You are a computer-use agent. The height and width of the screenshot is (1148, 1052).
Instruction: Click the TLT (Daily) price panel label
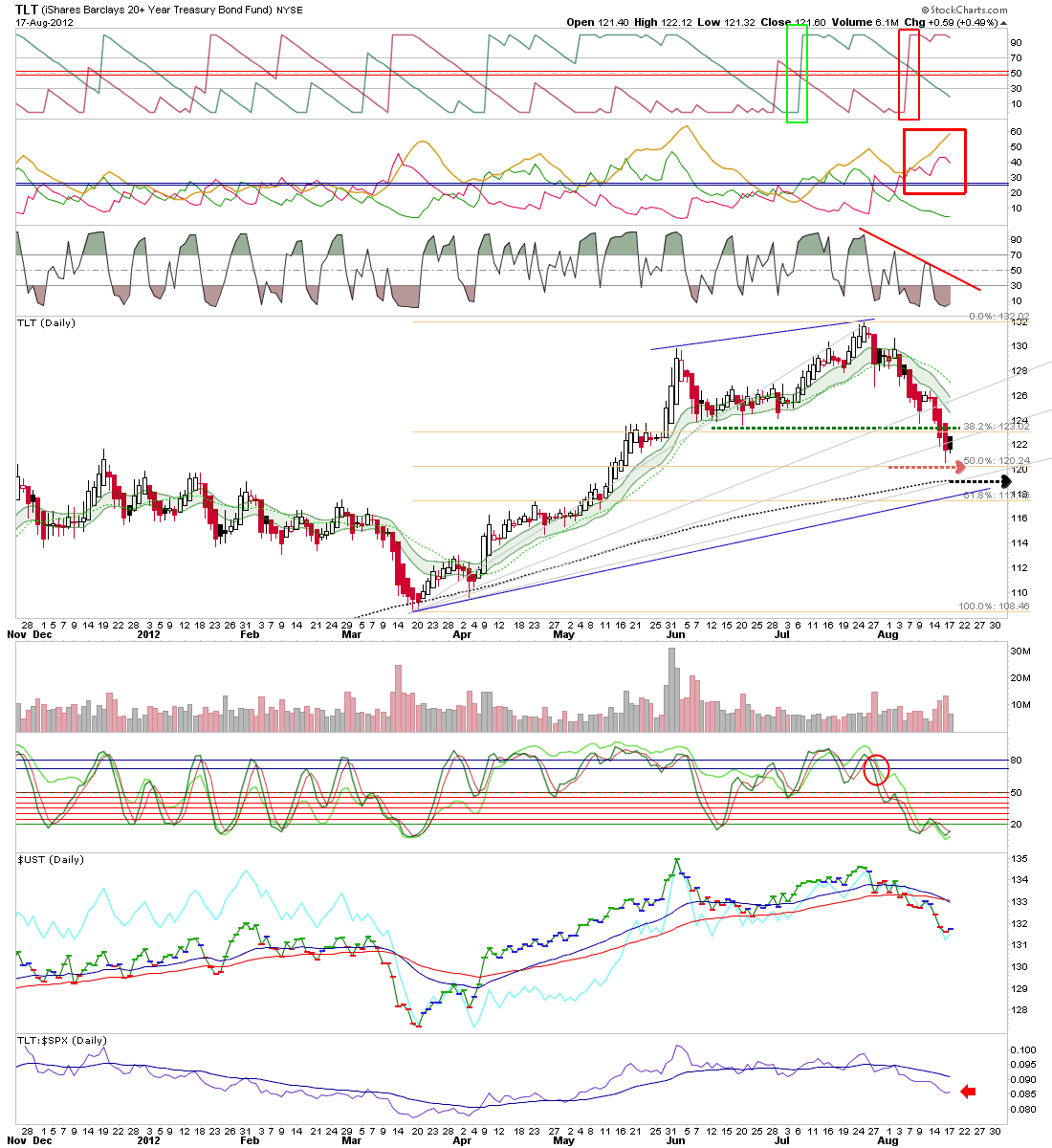point(45,322)
